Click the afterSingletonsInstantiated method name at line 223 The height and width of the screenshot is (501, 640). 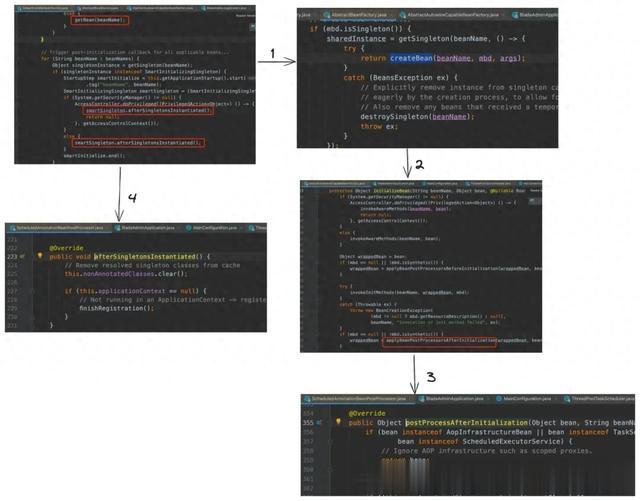145,256
